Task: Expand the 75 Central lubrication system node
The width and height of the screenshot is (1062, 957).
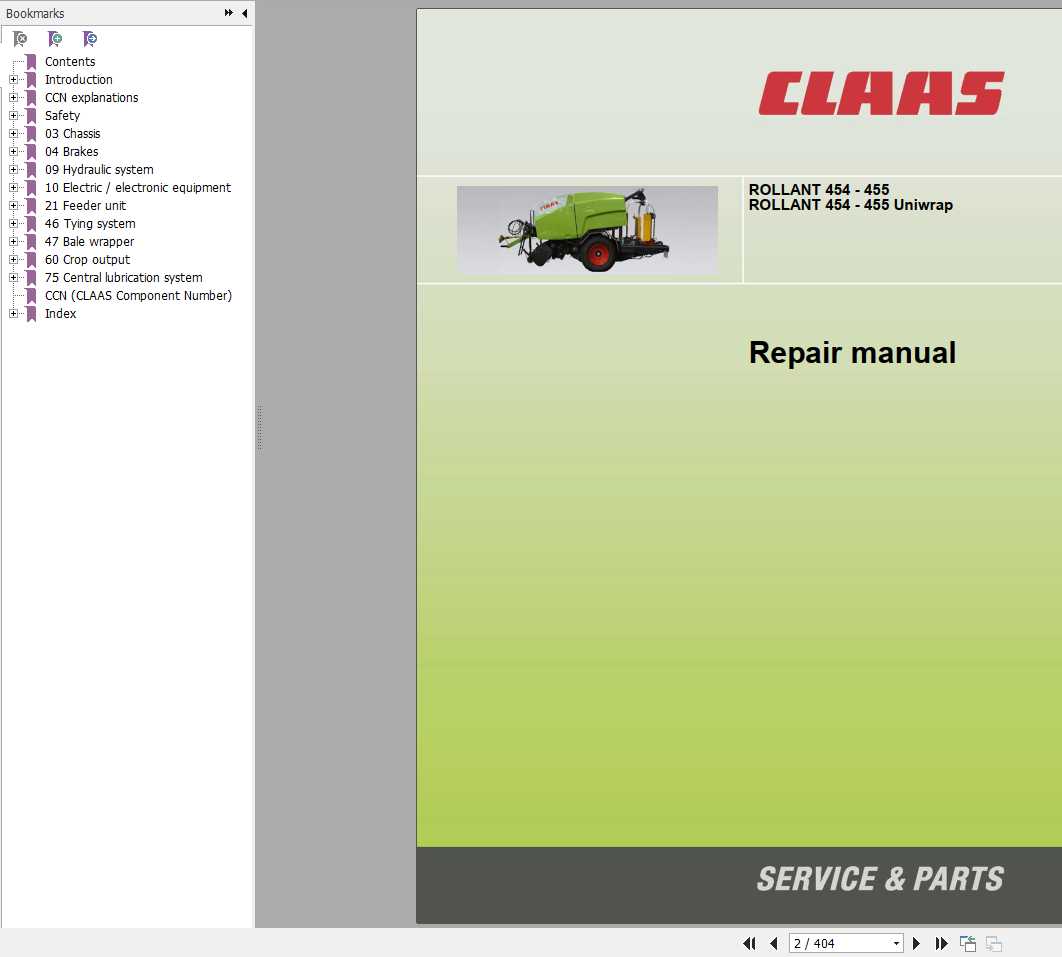Action: tap(13, 278)
